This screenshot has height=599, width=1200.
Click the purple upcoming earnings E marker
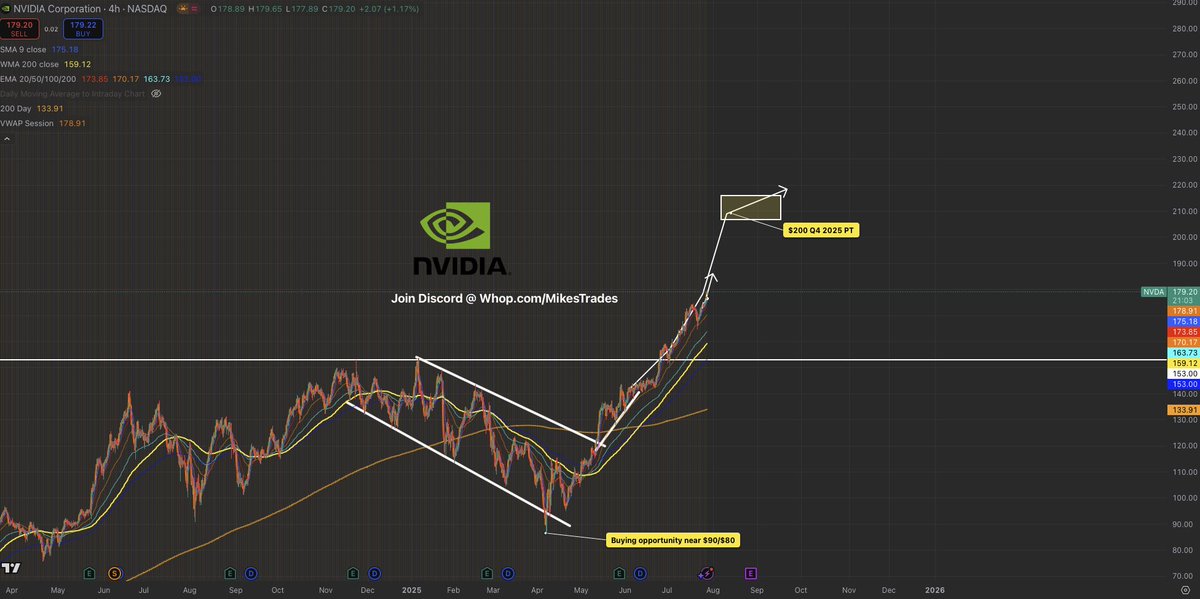750,573
